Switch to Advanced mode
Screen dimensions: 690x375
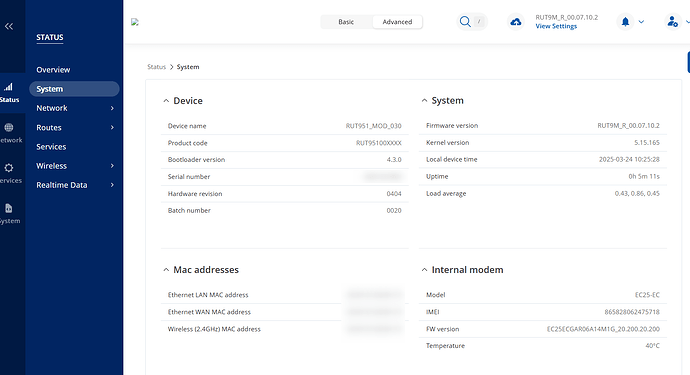tap(397, 22)
